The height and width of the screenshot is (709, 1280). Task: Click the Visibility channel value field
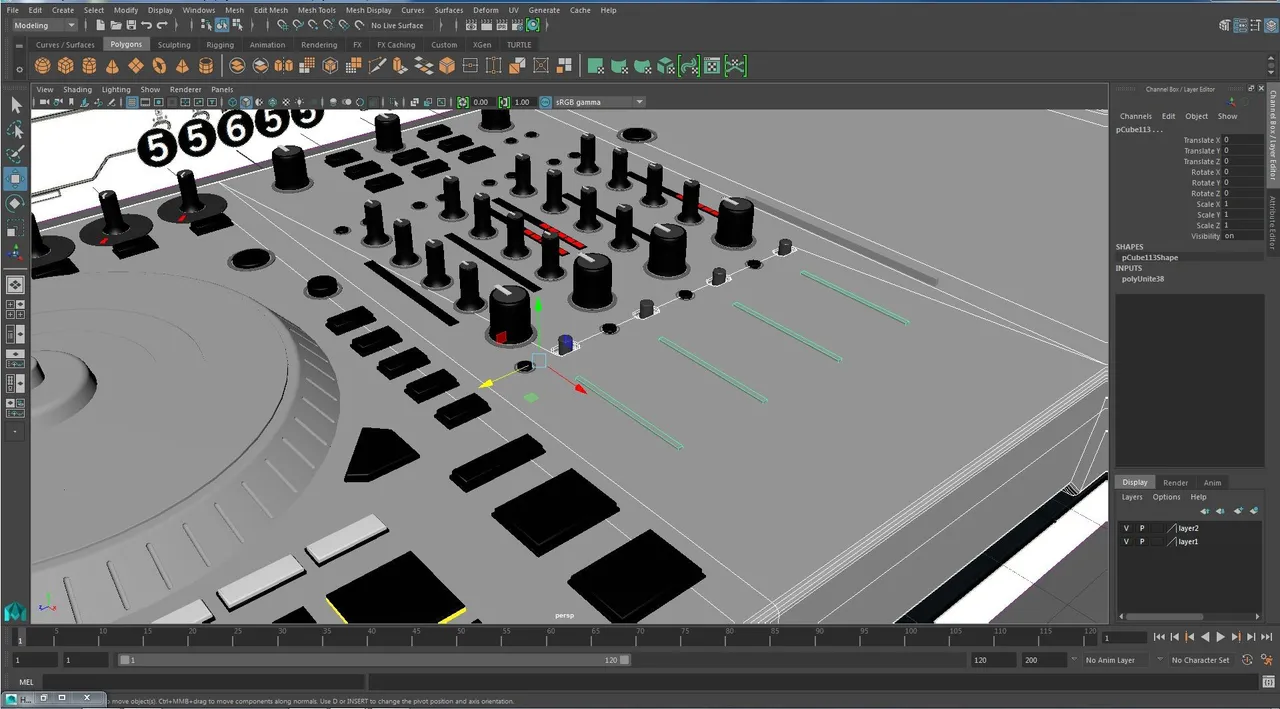[x=1243, y=236]
